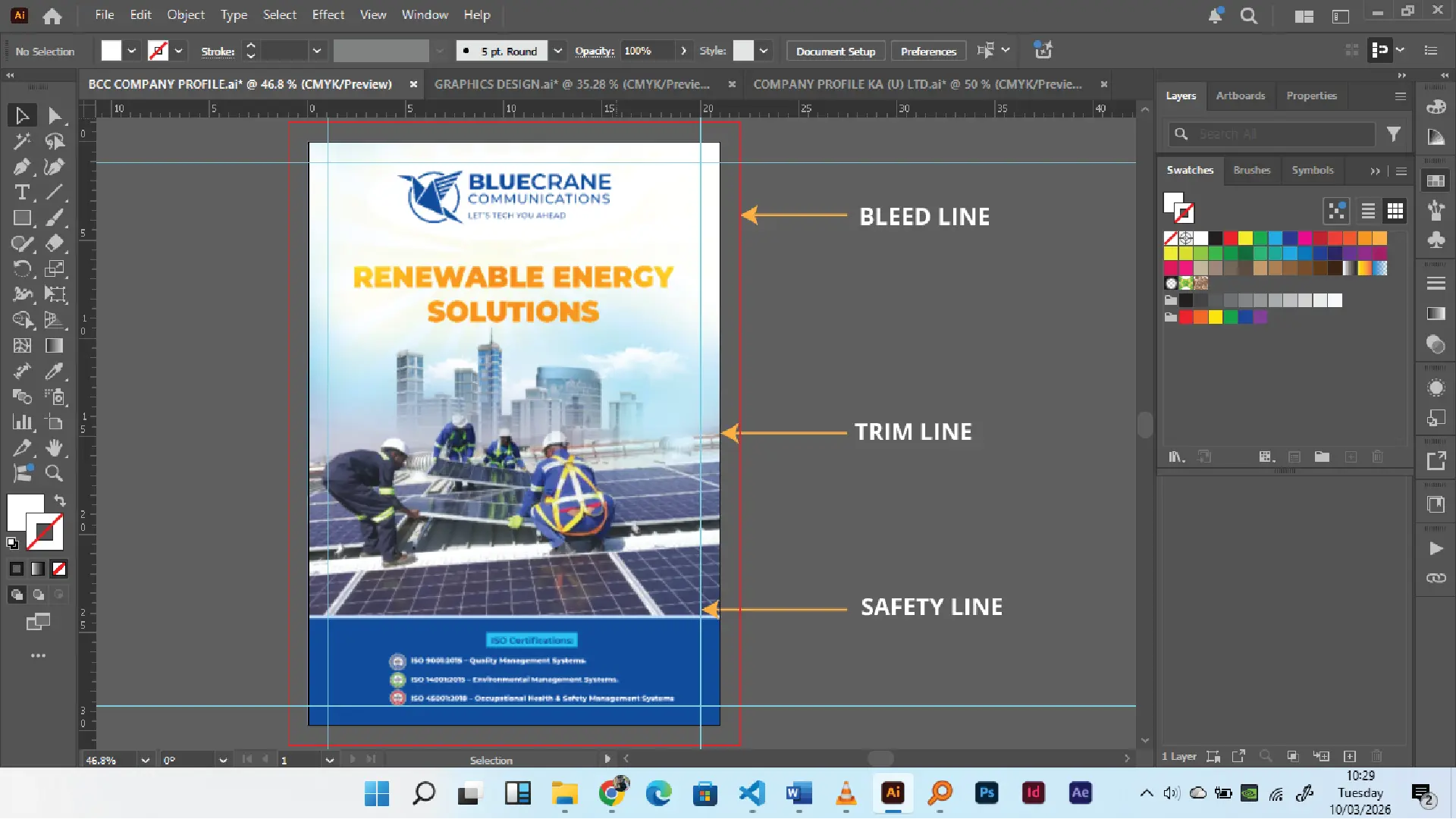Open the stroke weight dropdown
Viewport: 1456px width, 819px height.
pos(317,51)
